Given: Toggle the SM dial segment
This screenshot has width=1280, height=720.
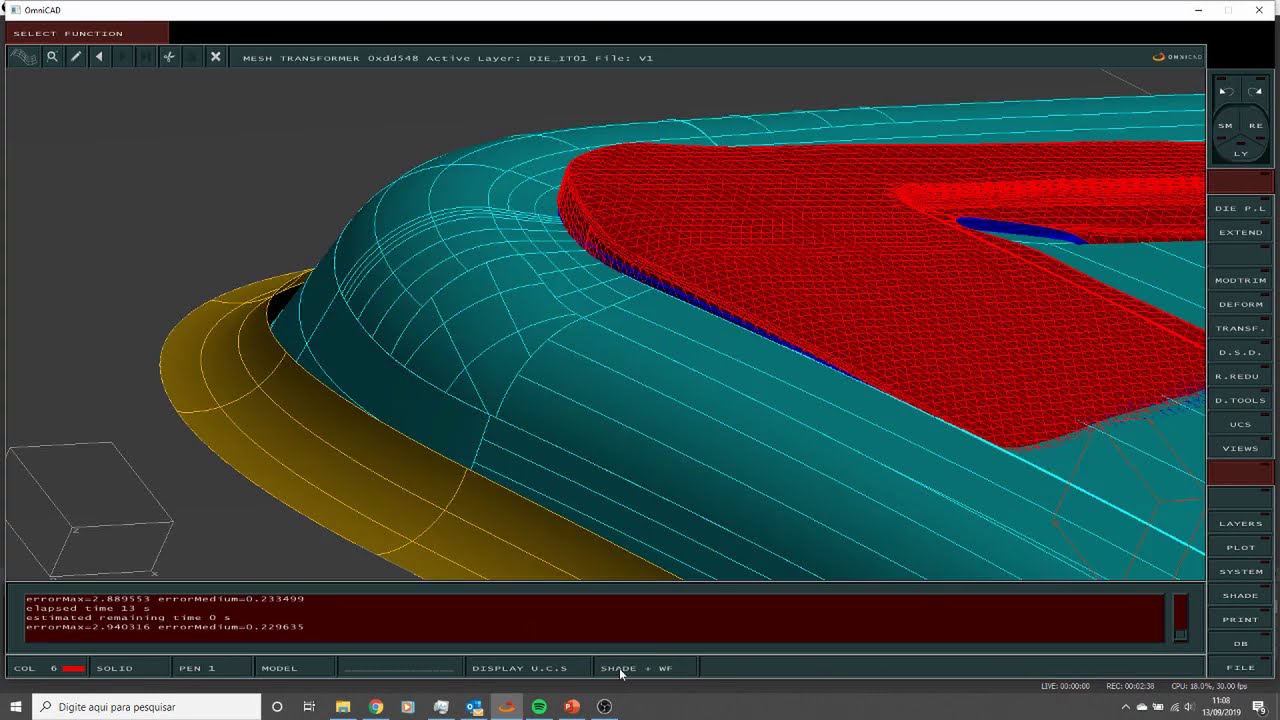Looking at the screenshot, I should (x=1226, y=126).
